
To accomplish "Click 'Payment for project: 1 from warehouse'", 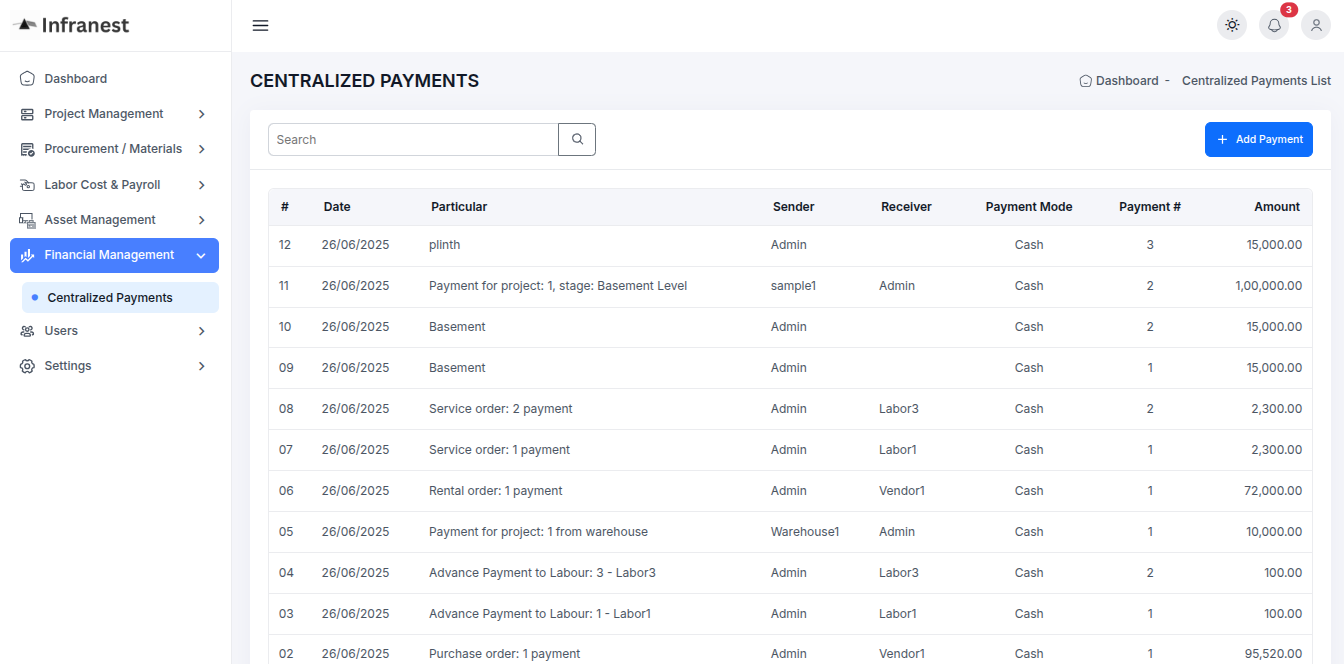I will point(538,532).
